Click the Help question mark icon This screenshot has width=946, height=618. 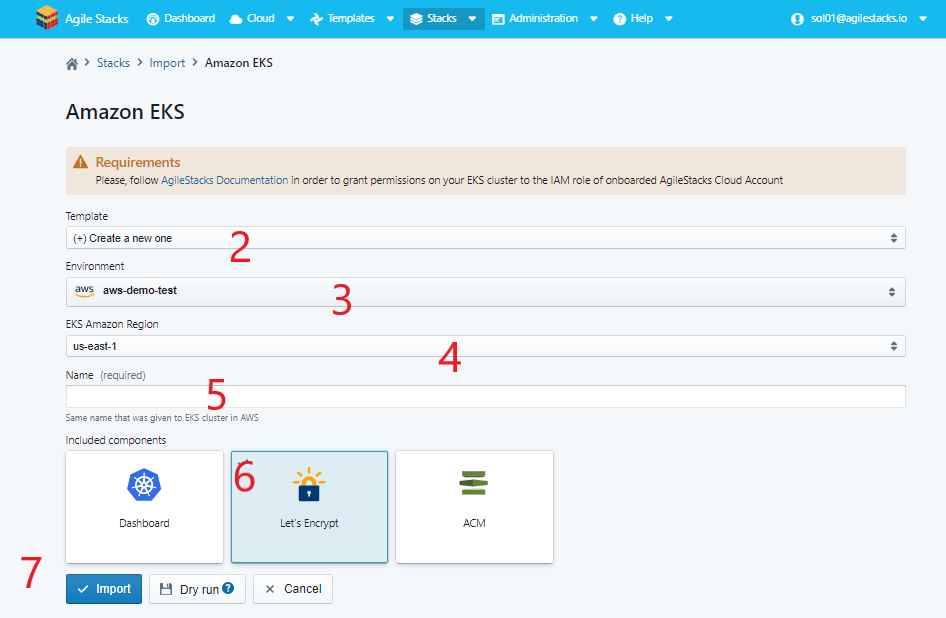coord(620,19)
